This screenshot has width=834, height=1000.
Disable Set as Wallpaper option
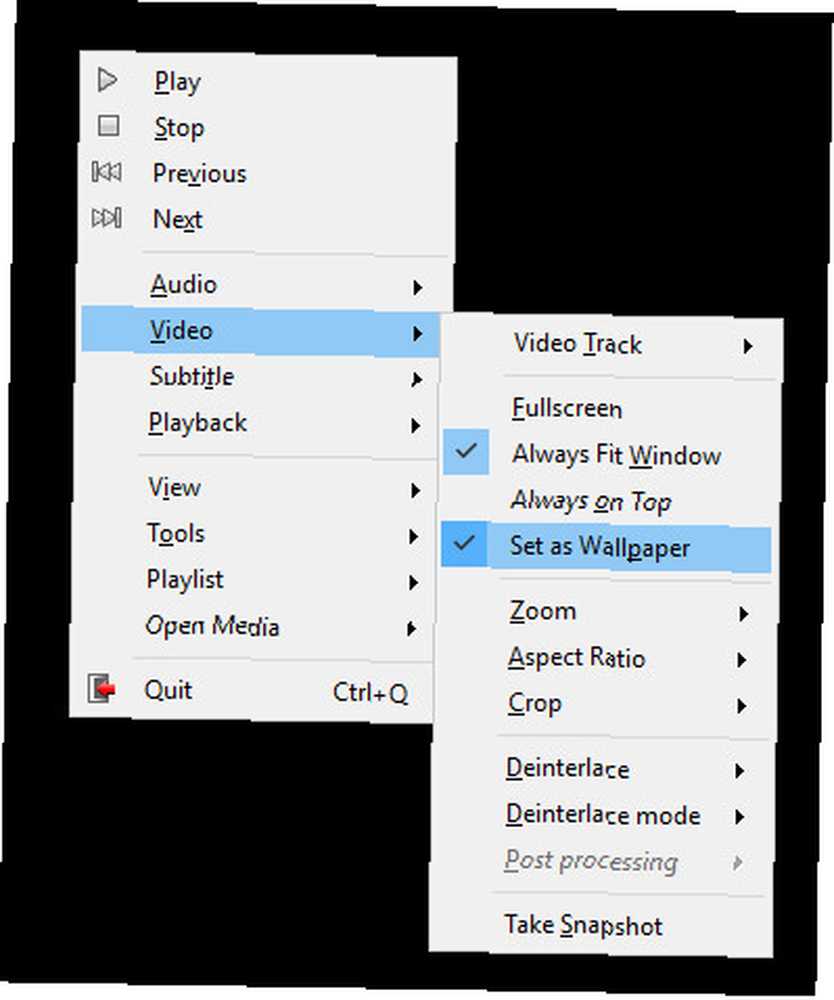(x=464, y=544)
